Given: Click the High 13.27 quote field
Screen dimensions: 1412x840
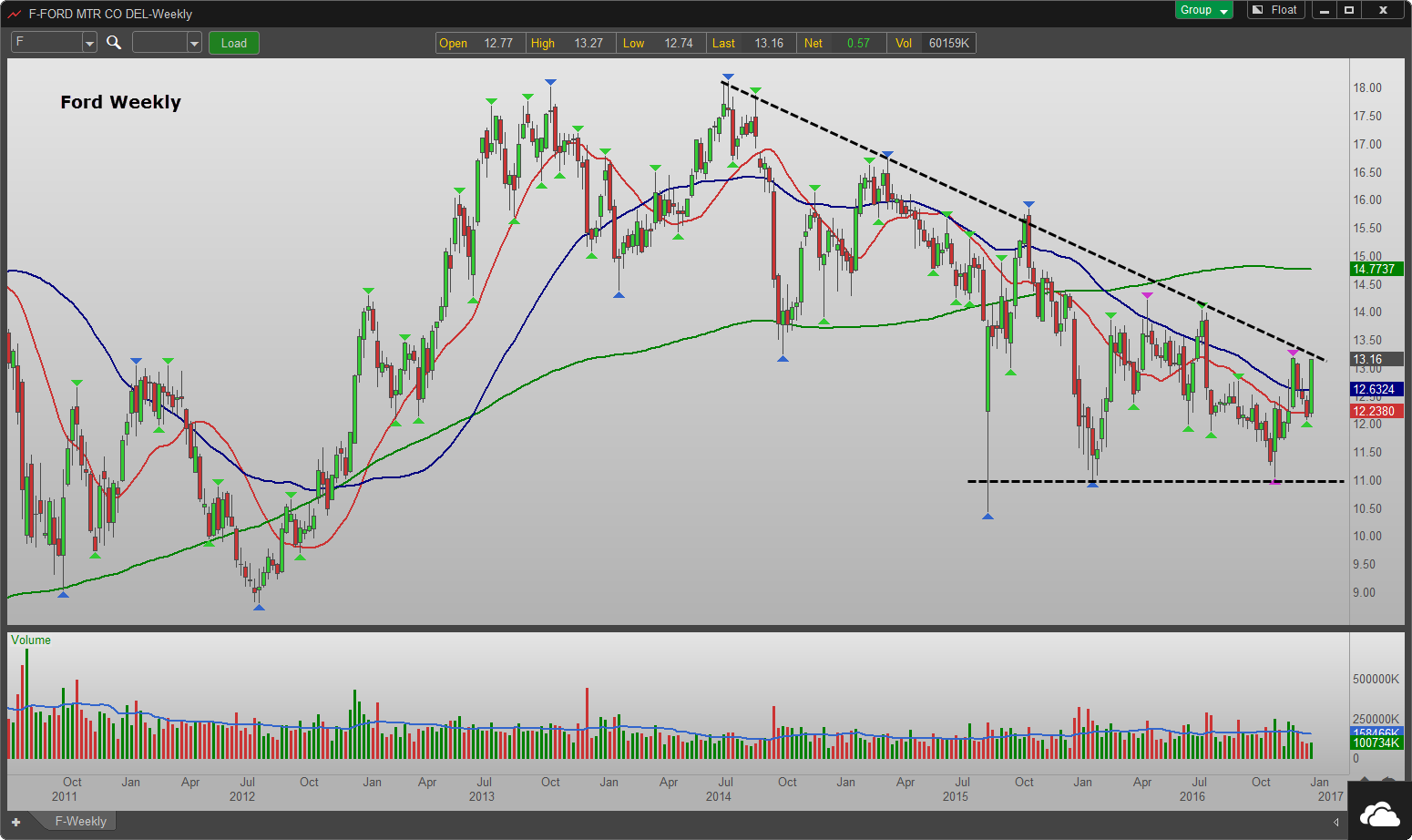Looking at the screenshot, I should pos(570,43).
